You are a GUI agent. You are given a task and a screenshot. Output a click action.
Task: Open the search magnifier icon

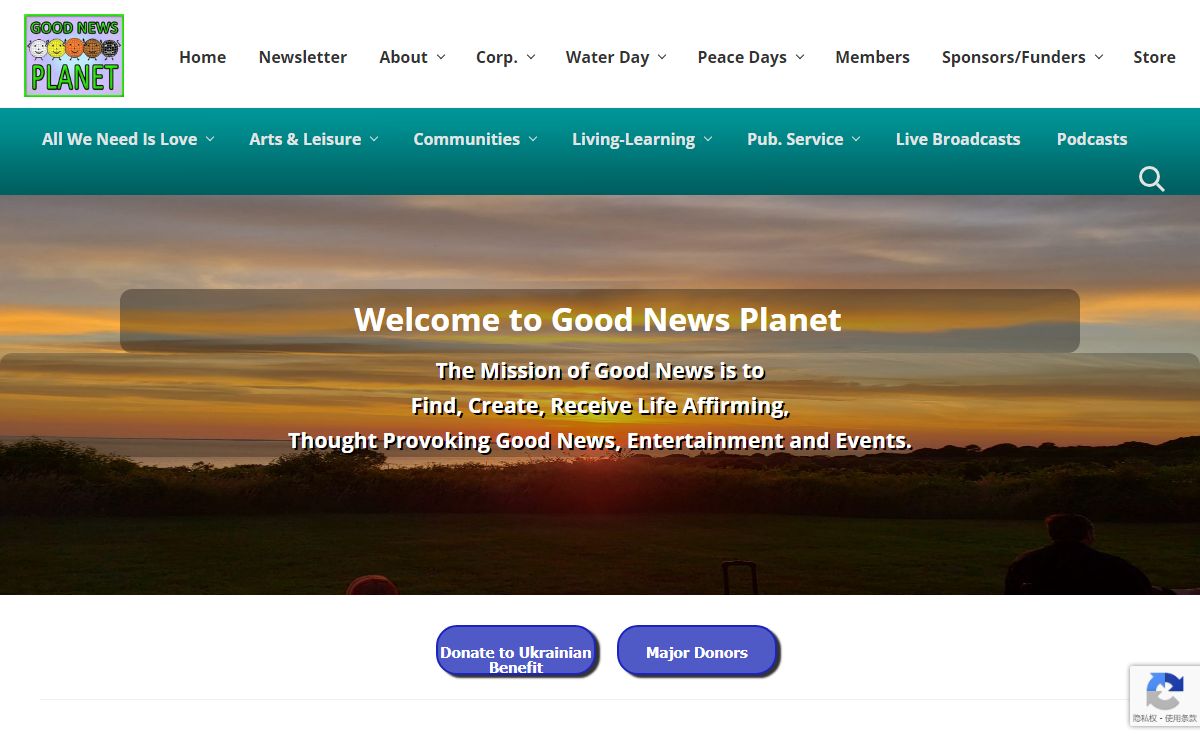(1151, 179)
